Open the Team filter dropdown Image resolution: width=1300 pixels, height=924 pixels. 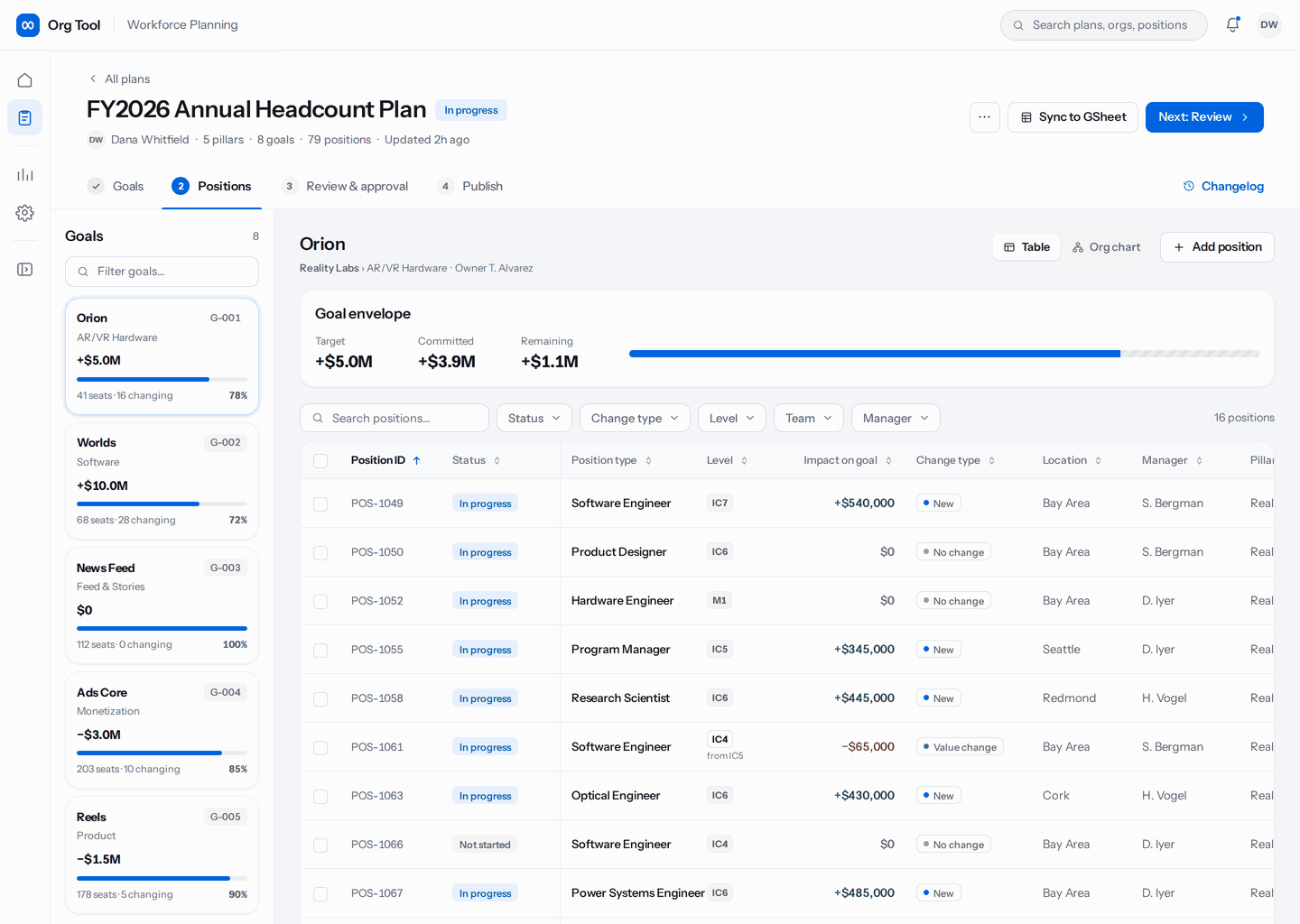[809, 418]
